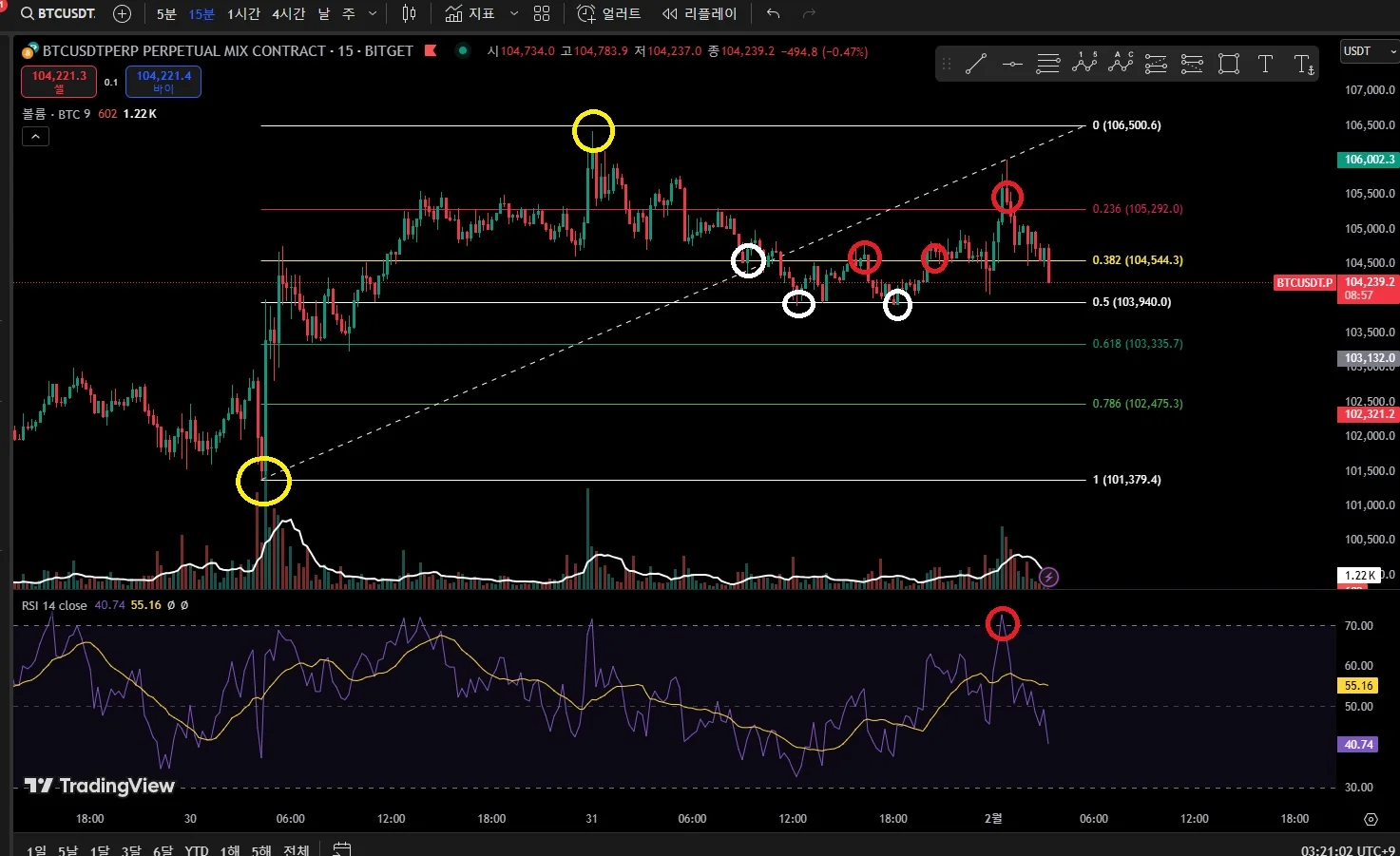Image resolution: width=1400 pixels, height=856 pixels.
Task: Click the purple lightning icon by volume
Action: click(x=1048, y=577)
